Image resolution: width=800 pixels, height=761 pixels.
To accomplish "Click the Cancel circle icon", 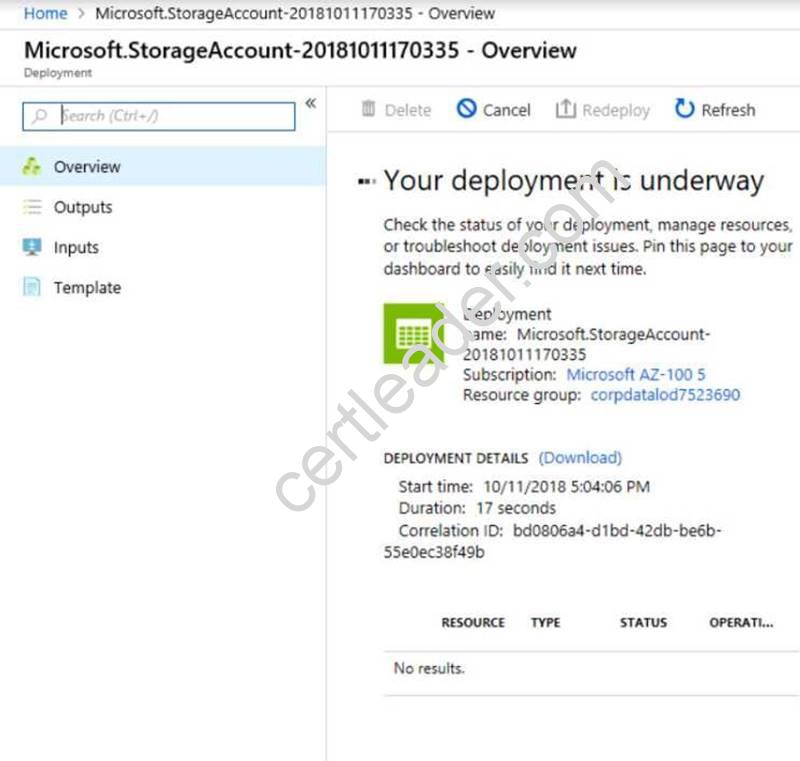I will [466, 109].
